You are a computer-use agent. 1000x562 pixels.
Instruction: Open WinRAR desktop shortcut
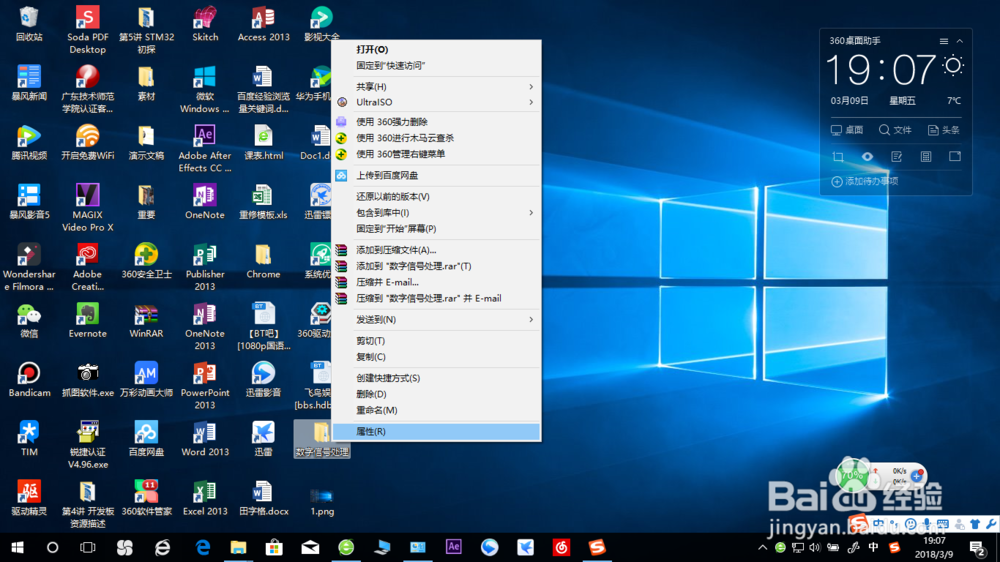[x=146, y=320]
